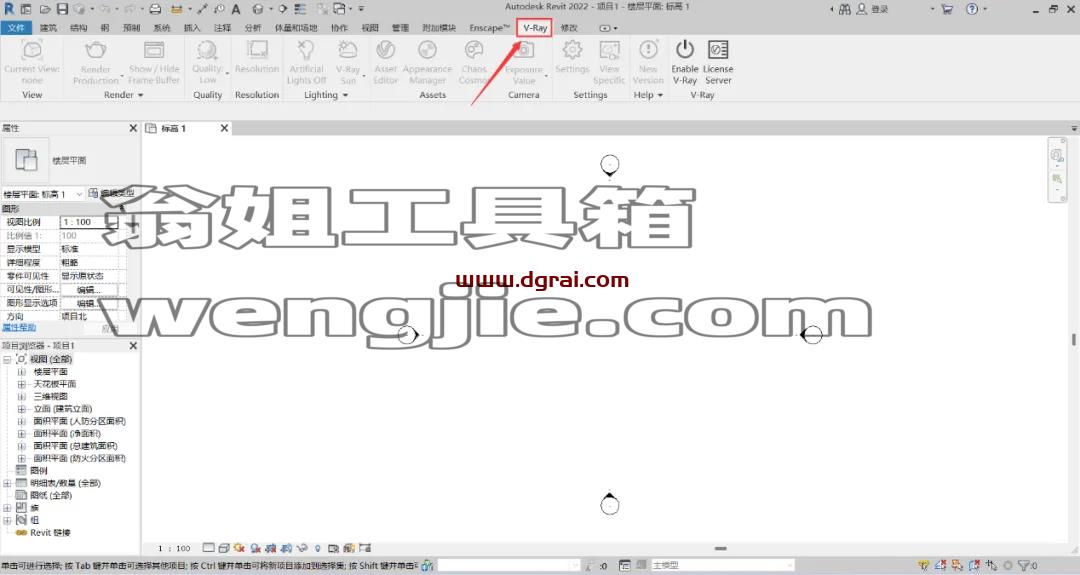The image size is (1080, 575).
Task: Close the 属性 Properties panel
Action: (x=133, y=128)
